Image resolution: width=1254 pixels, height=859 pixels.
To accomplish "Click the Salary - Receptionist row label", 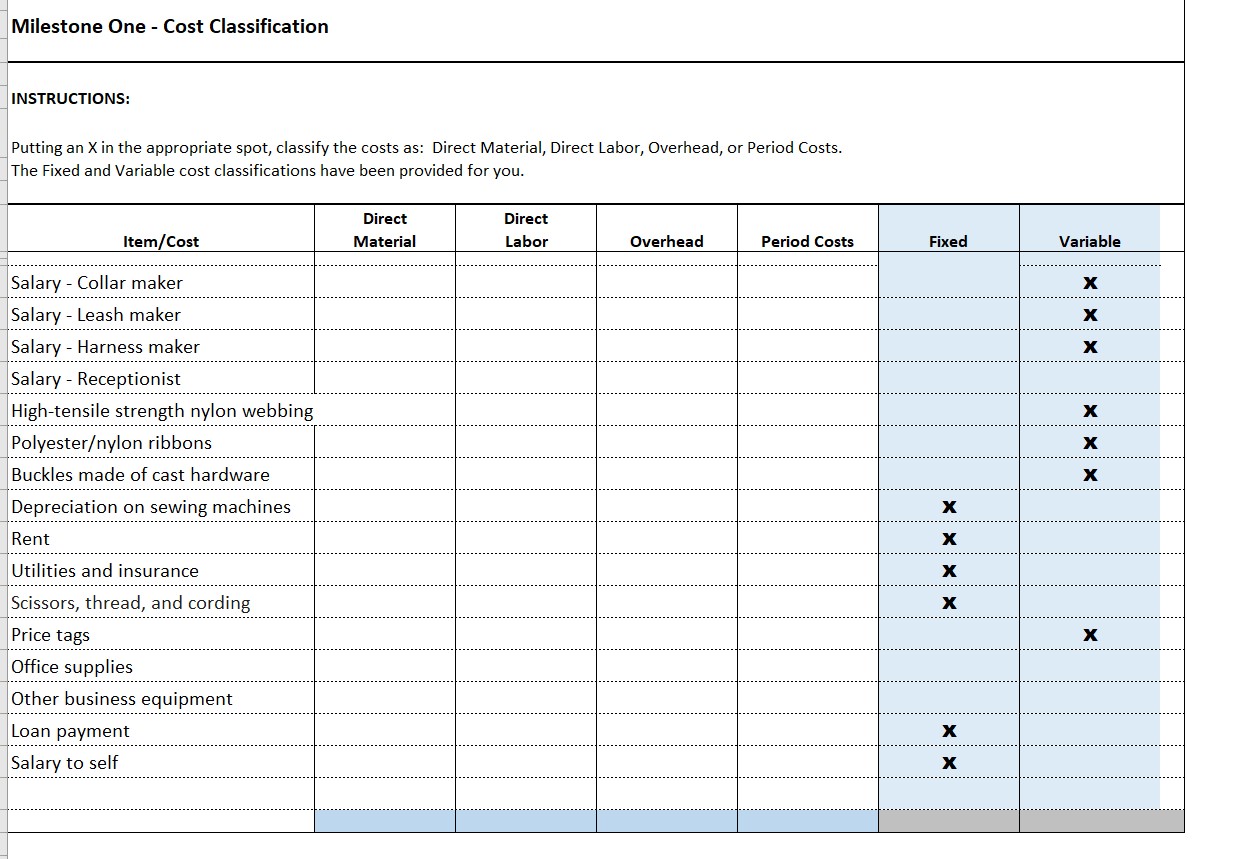I will pos(95,379).
